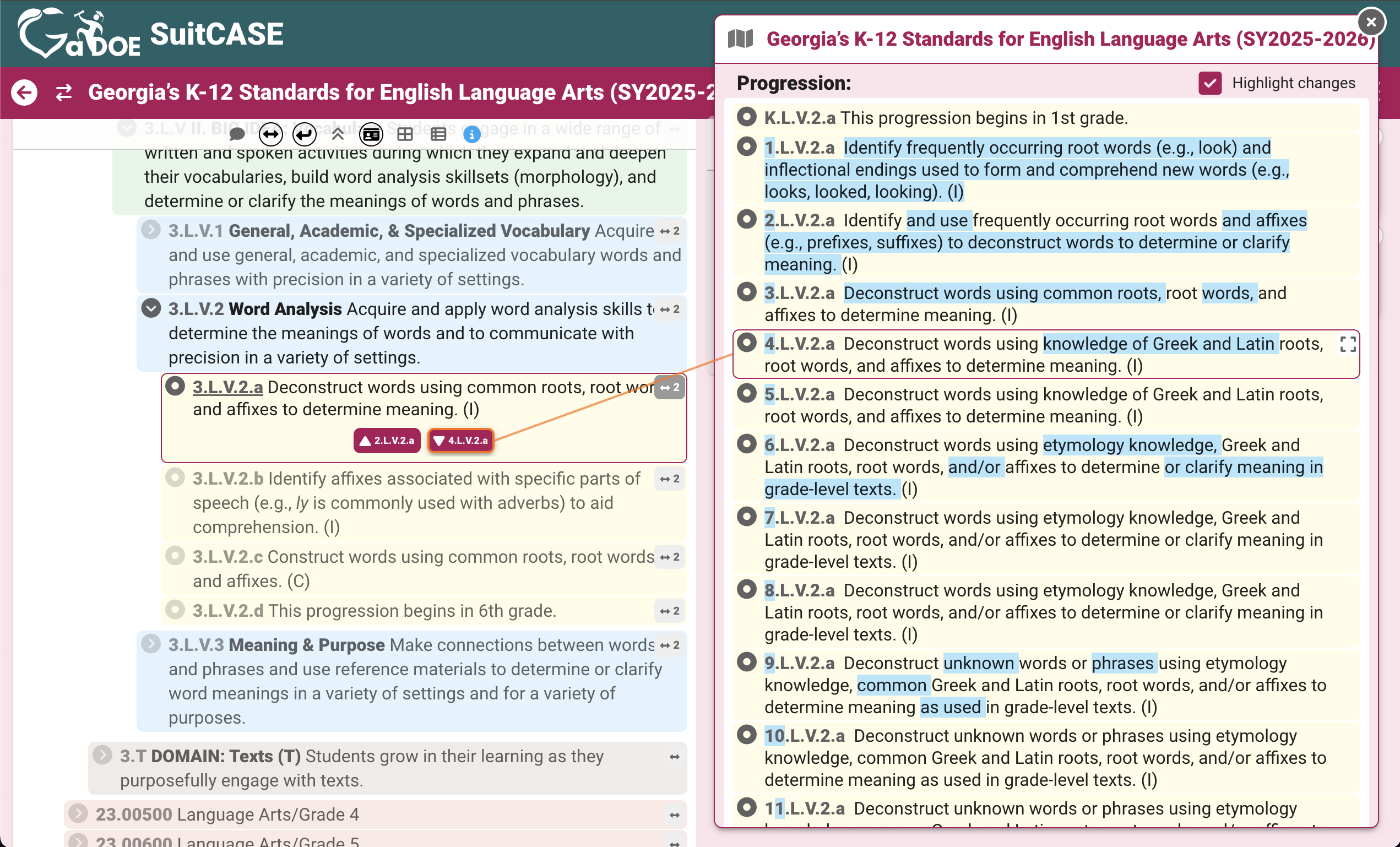Select the 5.L.V.2.a progression row text
Screen dimensions: 1400x847
1045,405
